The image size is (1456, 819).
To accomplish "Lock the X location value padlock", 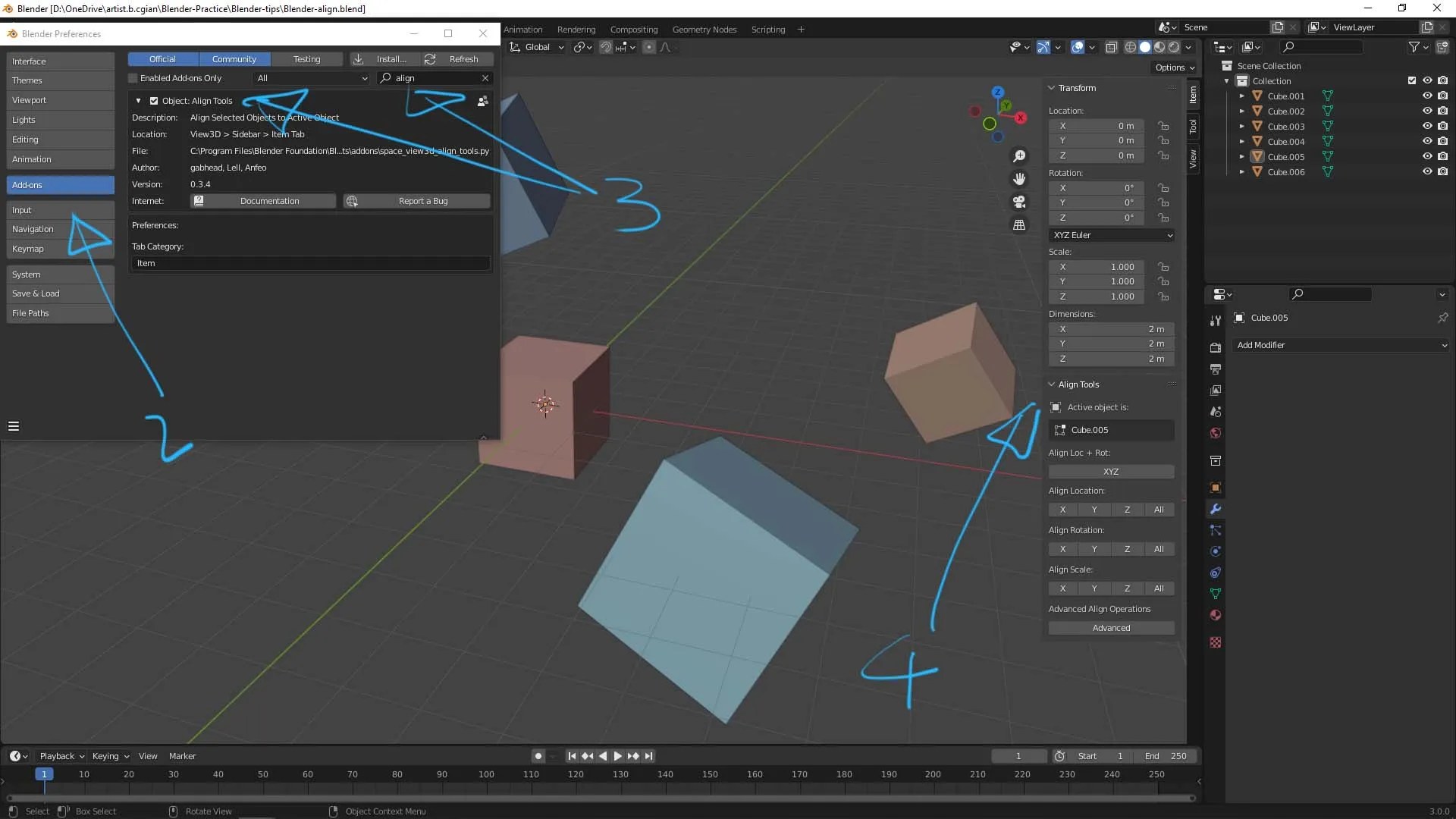I will tap(1164, 126).
